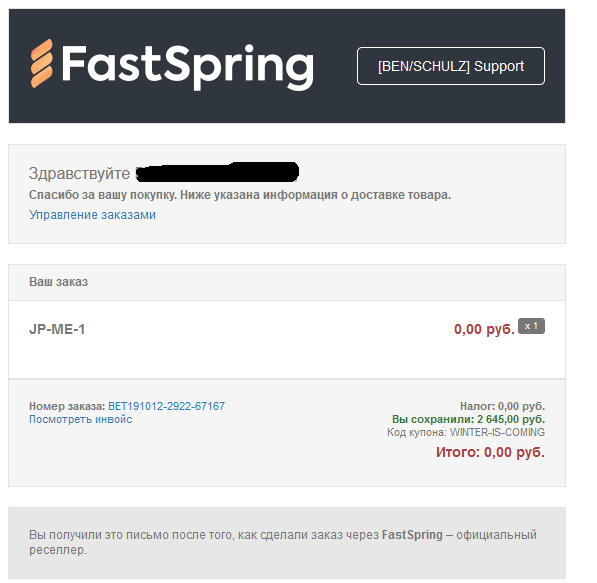Click the blacked-out customer name
The width and height of the screenshot is (597, 583).
(217, 172)
